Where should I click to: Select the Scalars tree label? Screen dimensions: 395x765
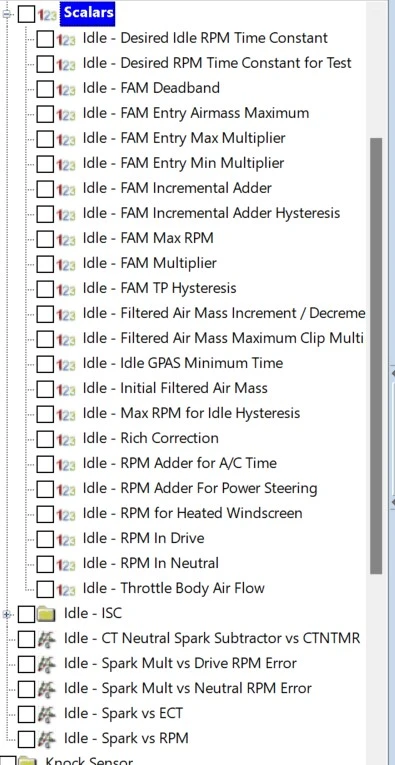[88, 13]
